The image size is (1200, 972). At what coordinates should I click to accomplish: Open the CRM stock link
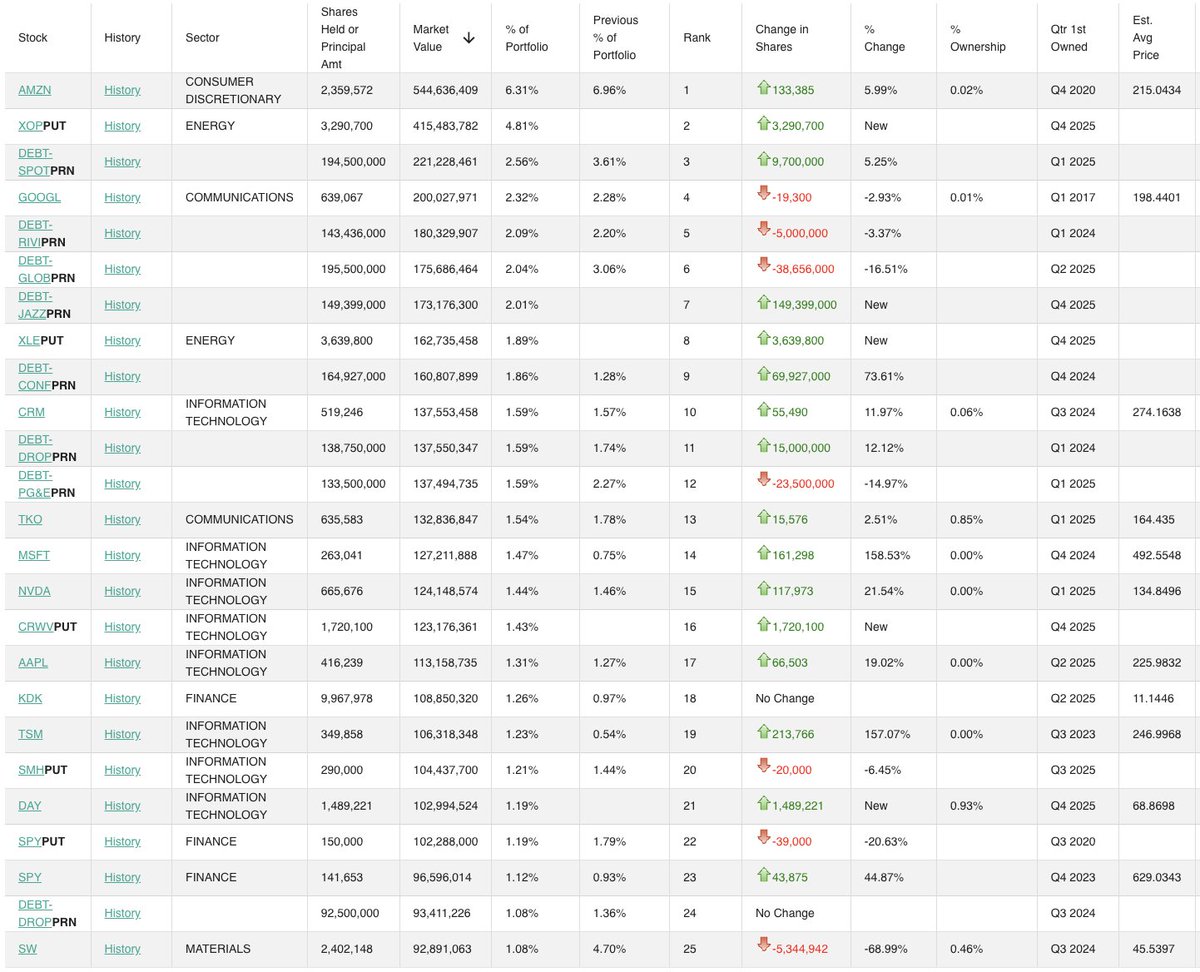click(31, 412)
